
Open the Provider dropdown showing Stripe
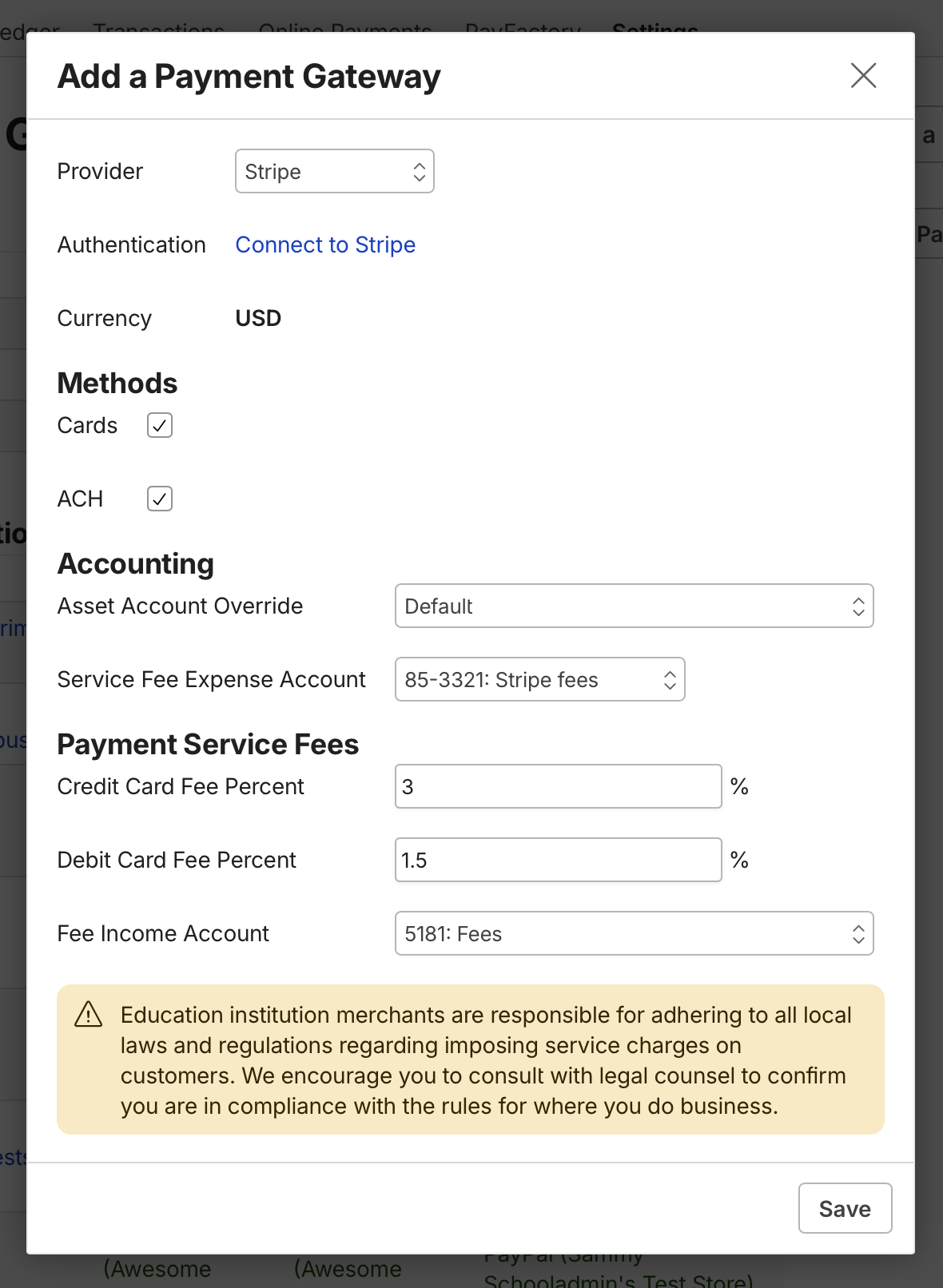[335, 171]
